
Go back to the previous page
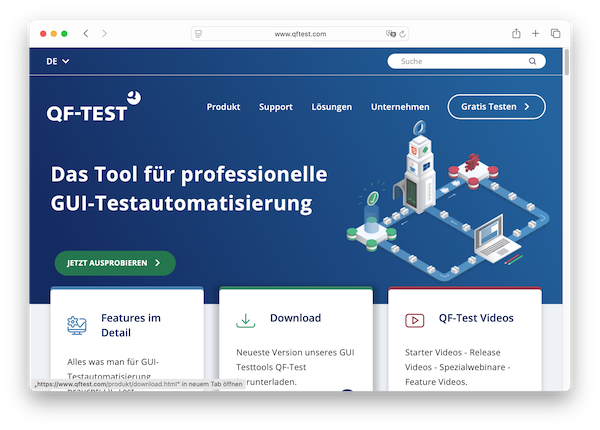tap(86, 34)
